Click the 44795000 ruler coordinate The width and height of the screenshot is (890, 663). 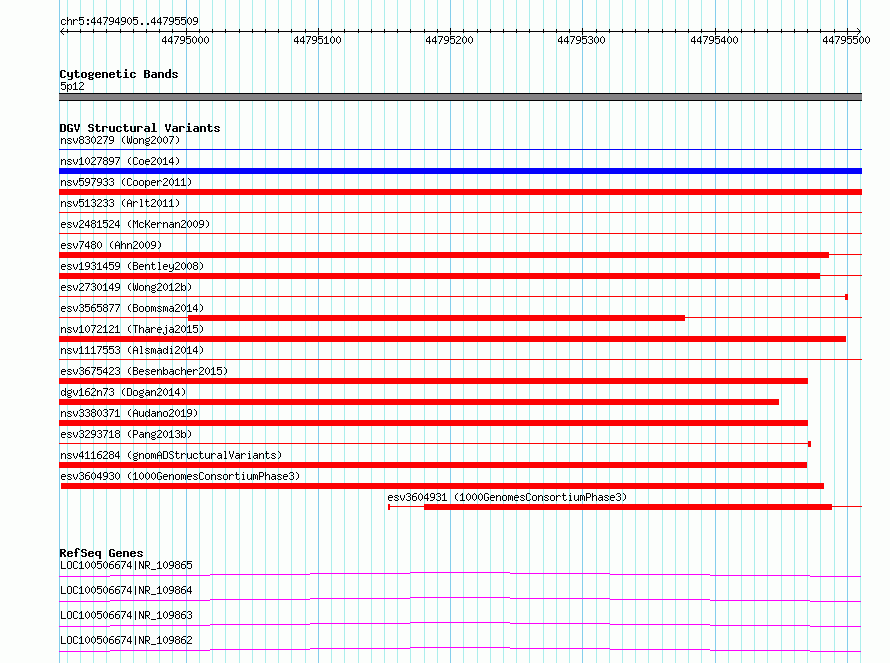pyautogui.click(x=186, y=40)
